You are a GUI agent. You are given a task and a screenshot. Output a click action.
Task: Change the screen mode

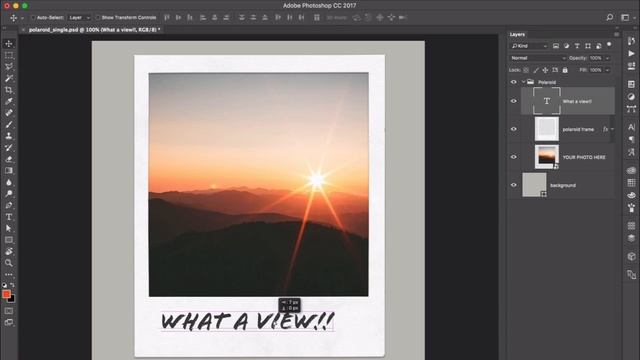[x=9, y=322]
